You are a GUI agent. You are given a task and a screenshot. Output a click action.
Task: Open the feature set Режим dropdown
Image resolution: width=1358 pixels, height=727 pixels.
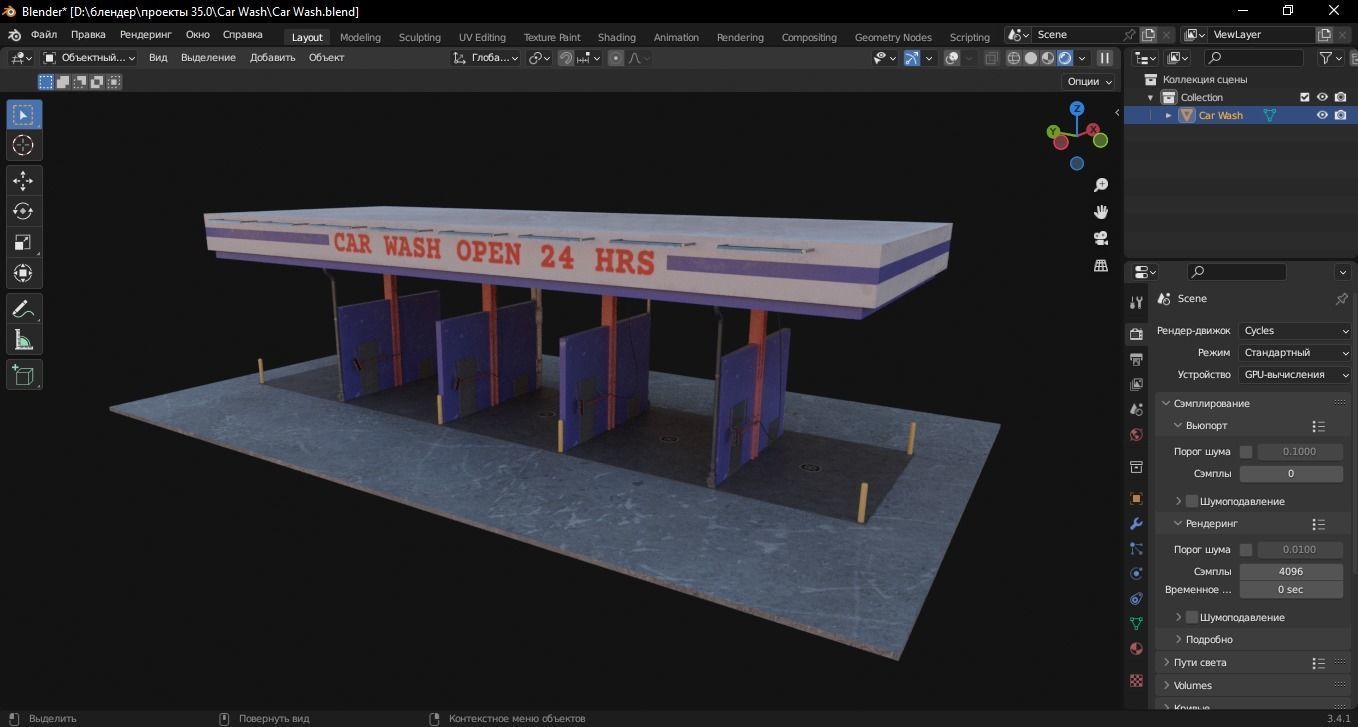(1295, 353)
